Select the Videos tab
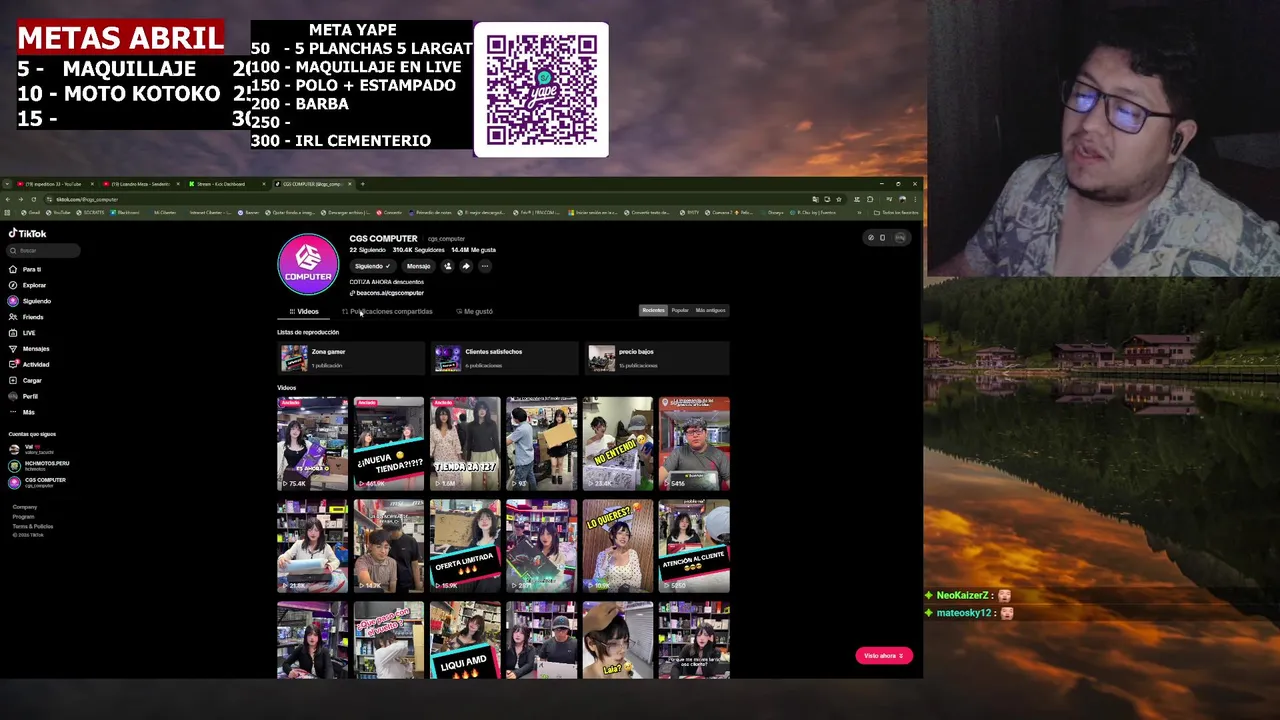The width and height of the screenshot is (1280, 720). 304,311
